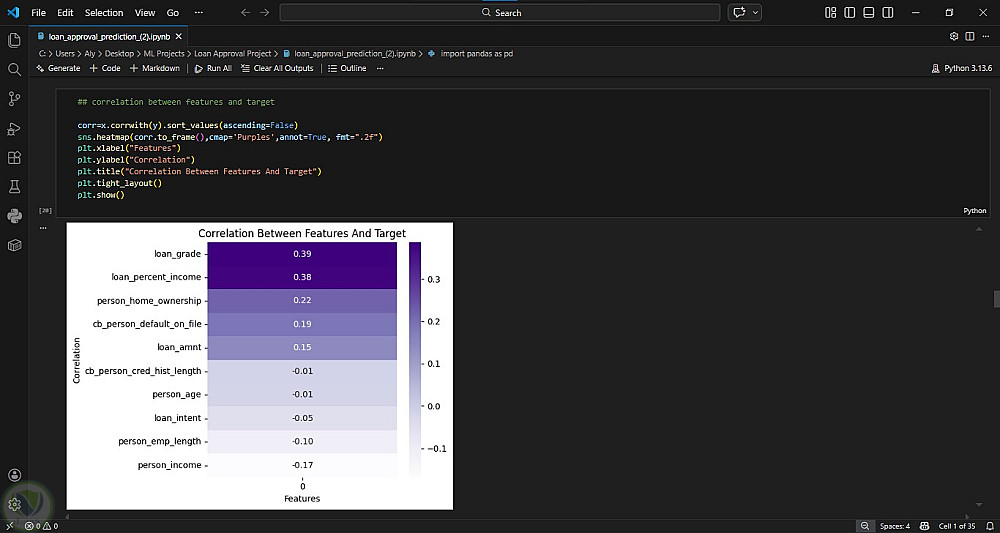Open the chat dropdown arrow in title bar

pyautogui.click(x=755, y=12)
